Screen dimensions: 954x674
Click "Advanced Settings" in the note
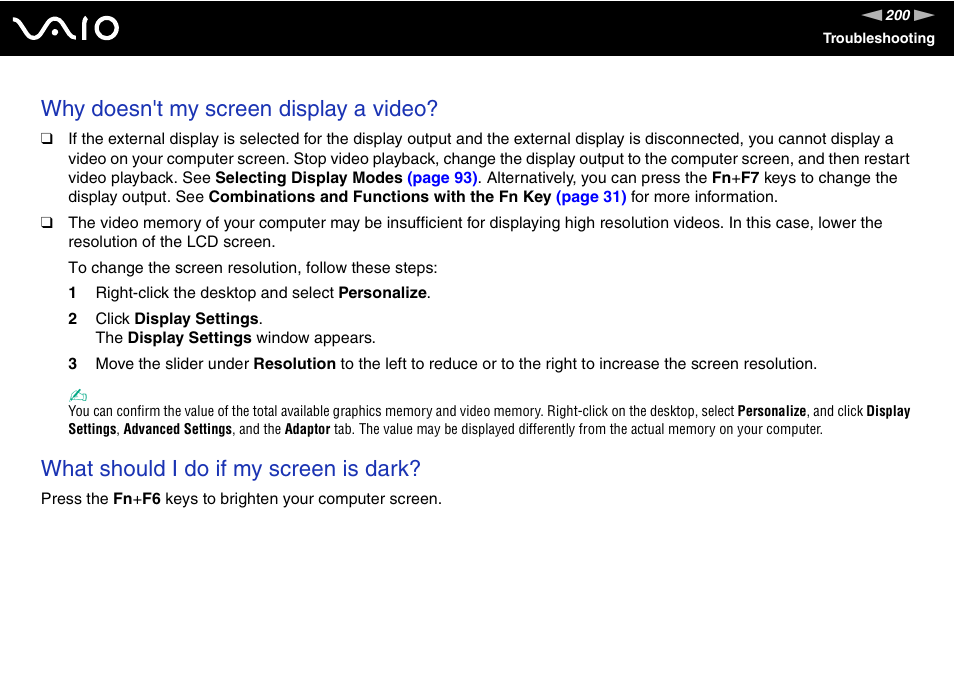[x=178, y=429]
